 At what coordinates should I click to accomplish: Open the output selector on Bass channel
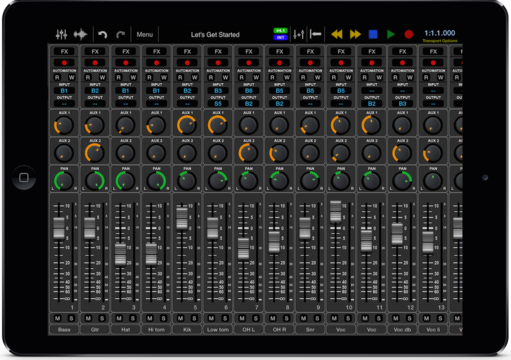[64, 104]
